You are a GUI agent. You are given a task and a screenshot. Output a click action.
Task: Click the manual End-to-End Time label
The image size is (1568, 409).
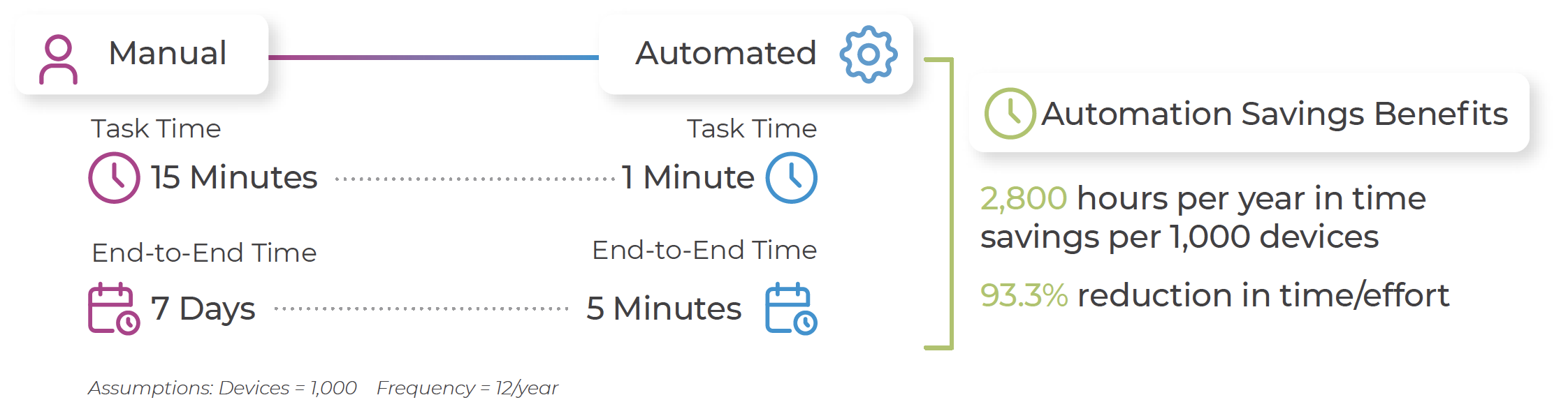pos(204,253)
